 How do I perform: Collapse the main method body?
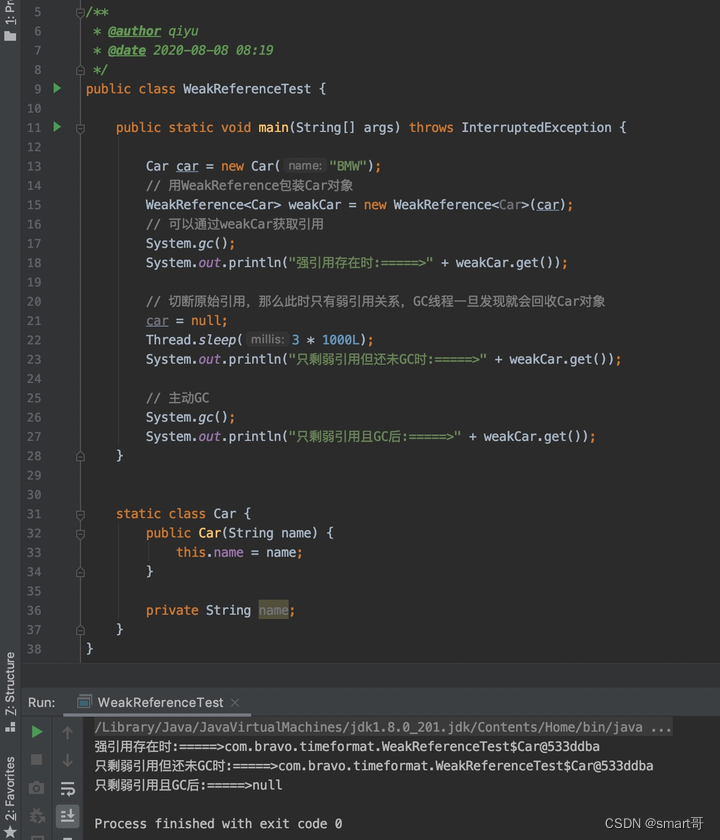[80, 128]
